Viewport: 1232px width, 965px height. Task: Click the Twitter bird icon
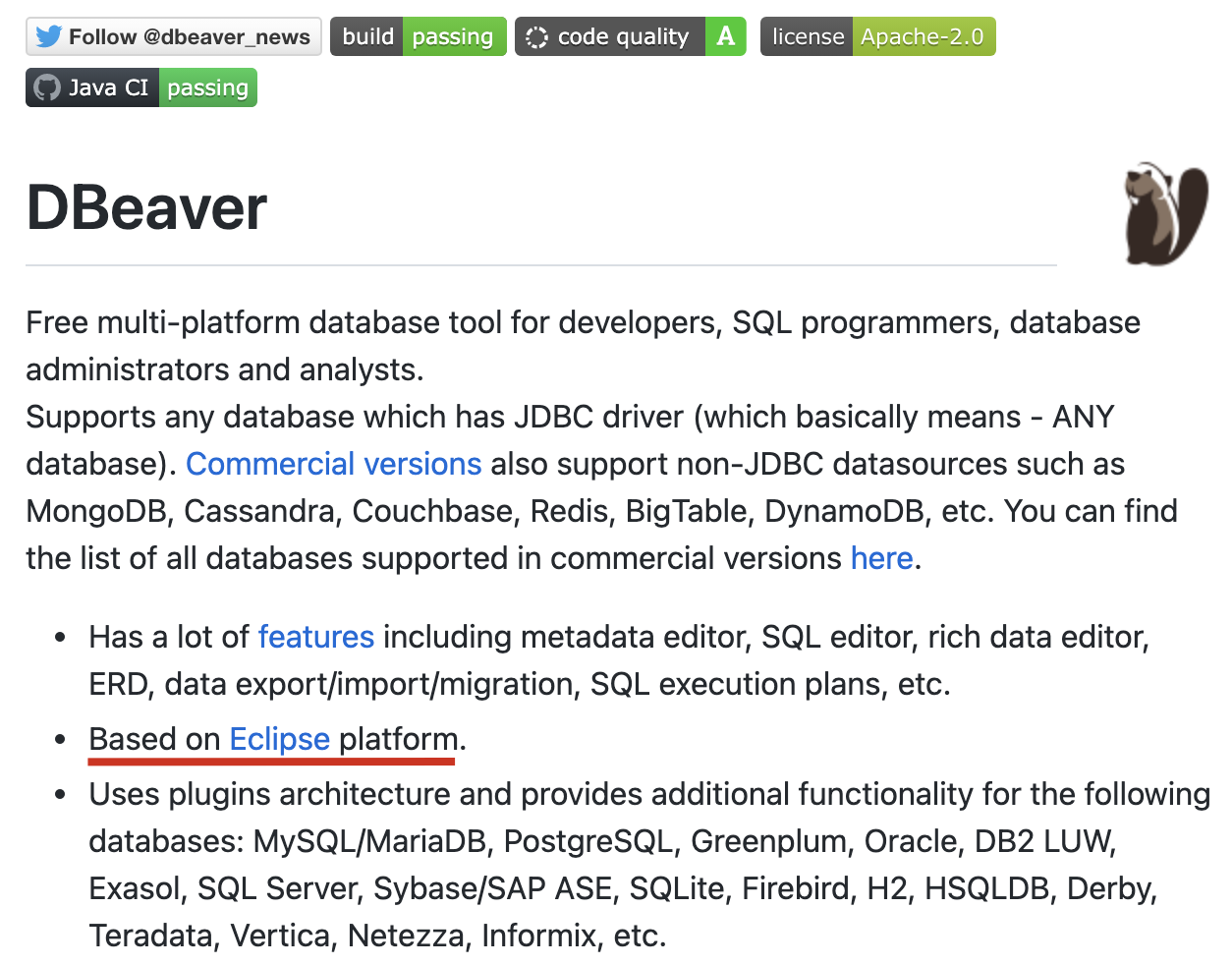[48, 37]
